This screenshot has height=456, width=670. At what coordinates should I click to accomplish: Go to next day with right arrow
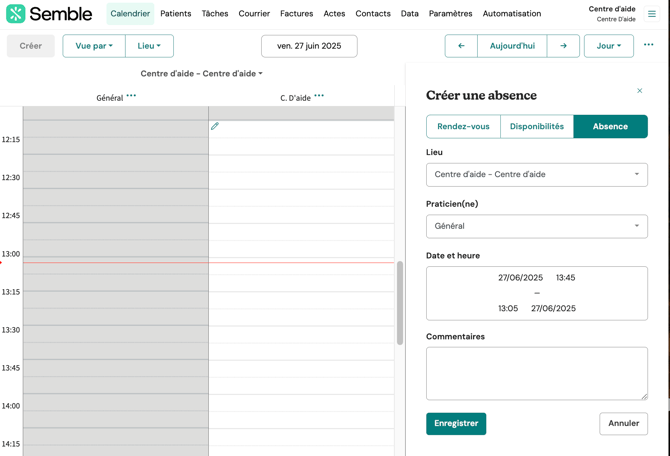(x=563, y=46)
